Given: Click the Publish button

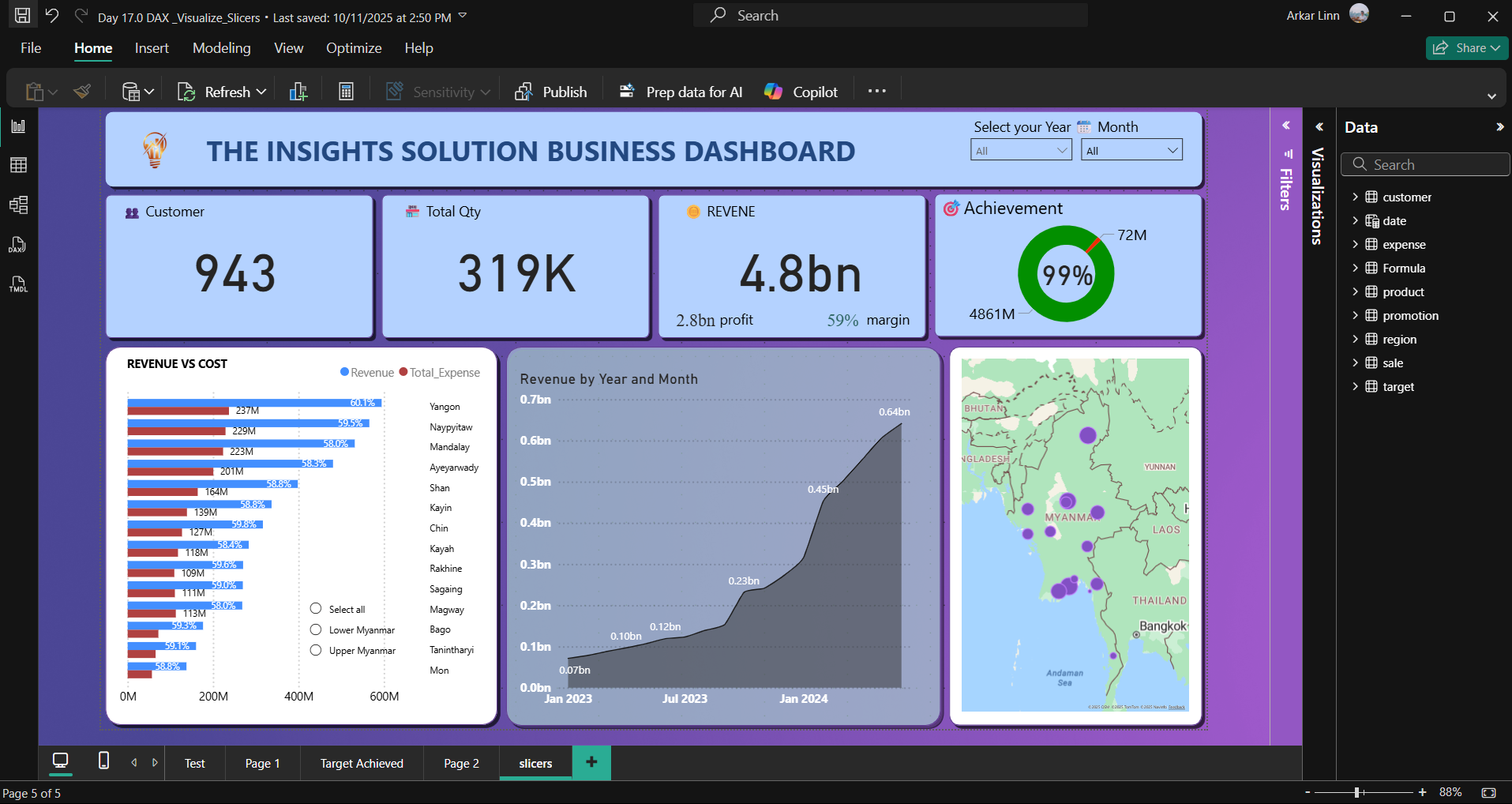Looking at the screenshot, I should point(551,92).
